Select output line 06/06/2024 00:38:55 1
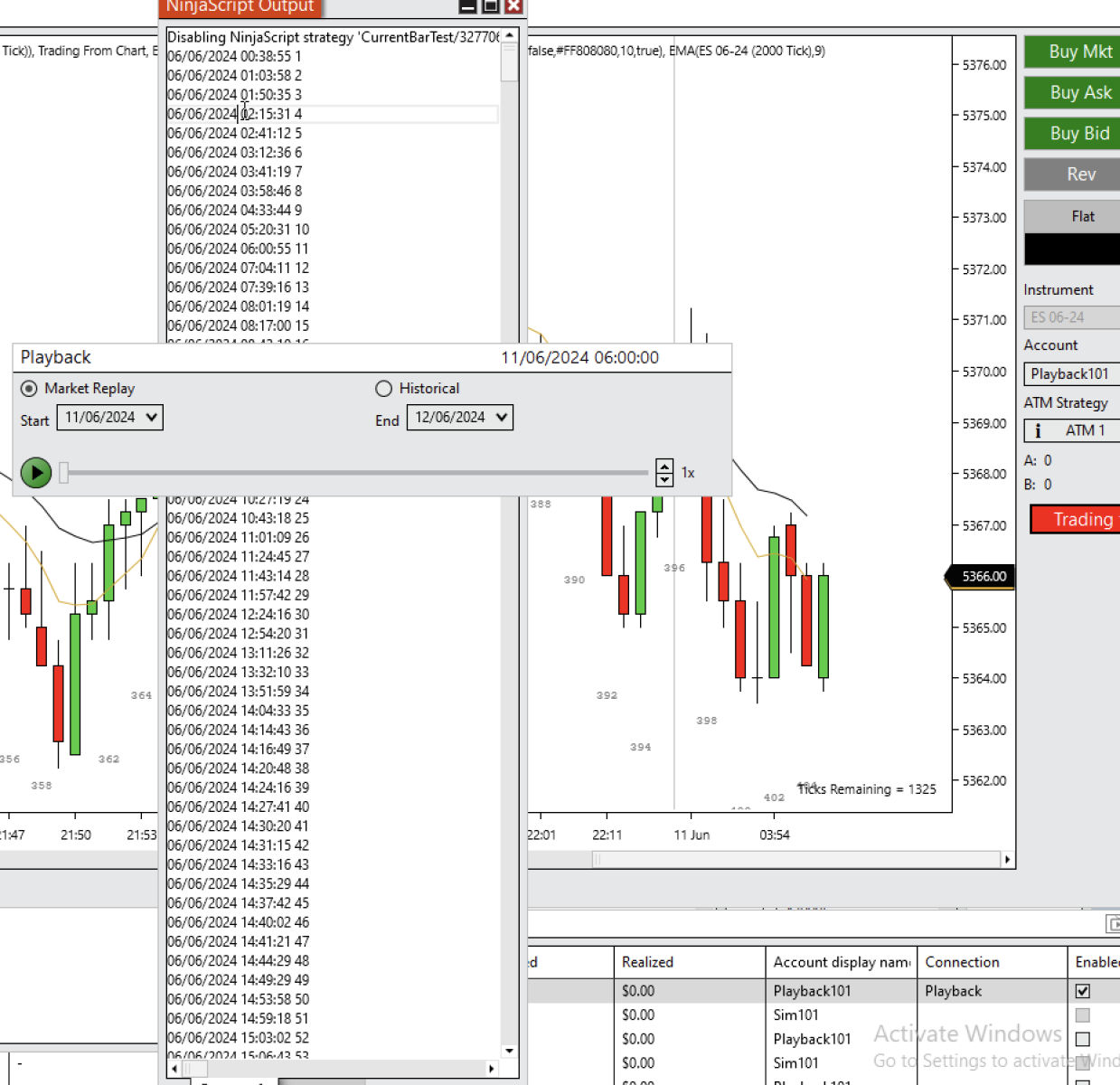1120x1085 pixels. [x=234, y=56]
